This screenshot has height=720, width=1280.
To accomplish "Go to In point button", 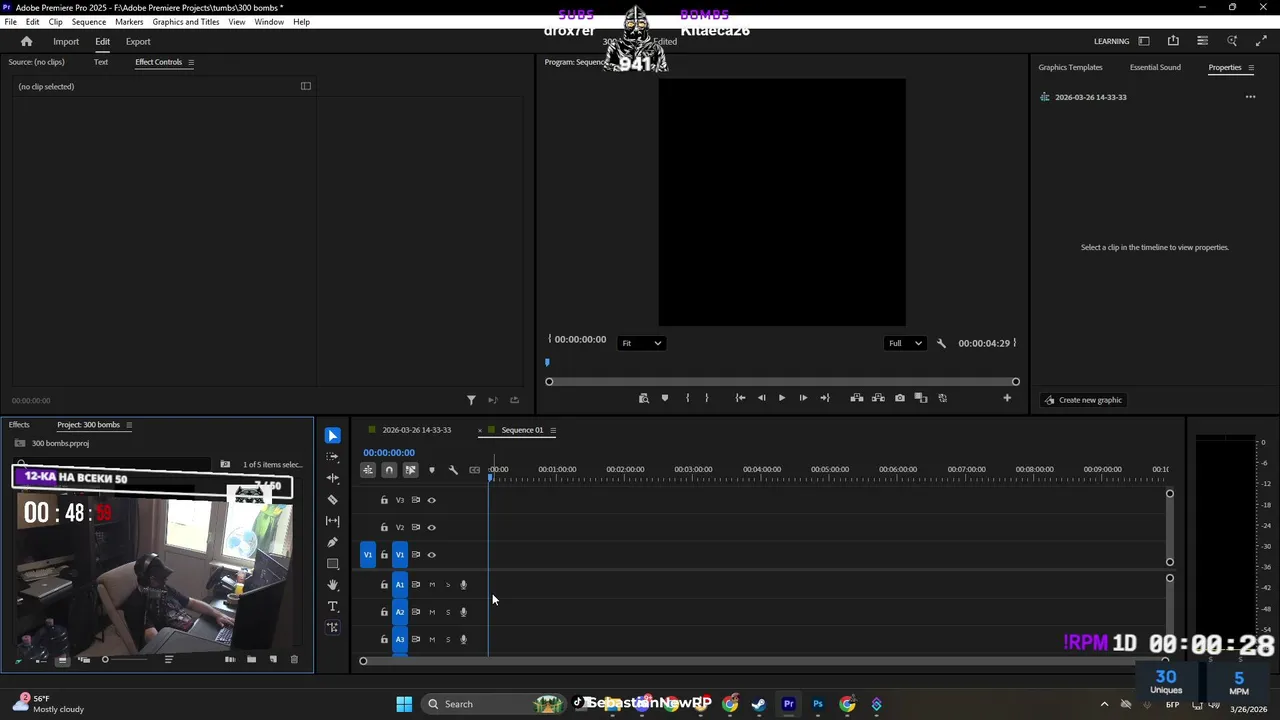I will 740,398.
